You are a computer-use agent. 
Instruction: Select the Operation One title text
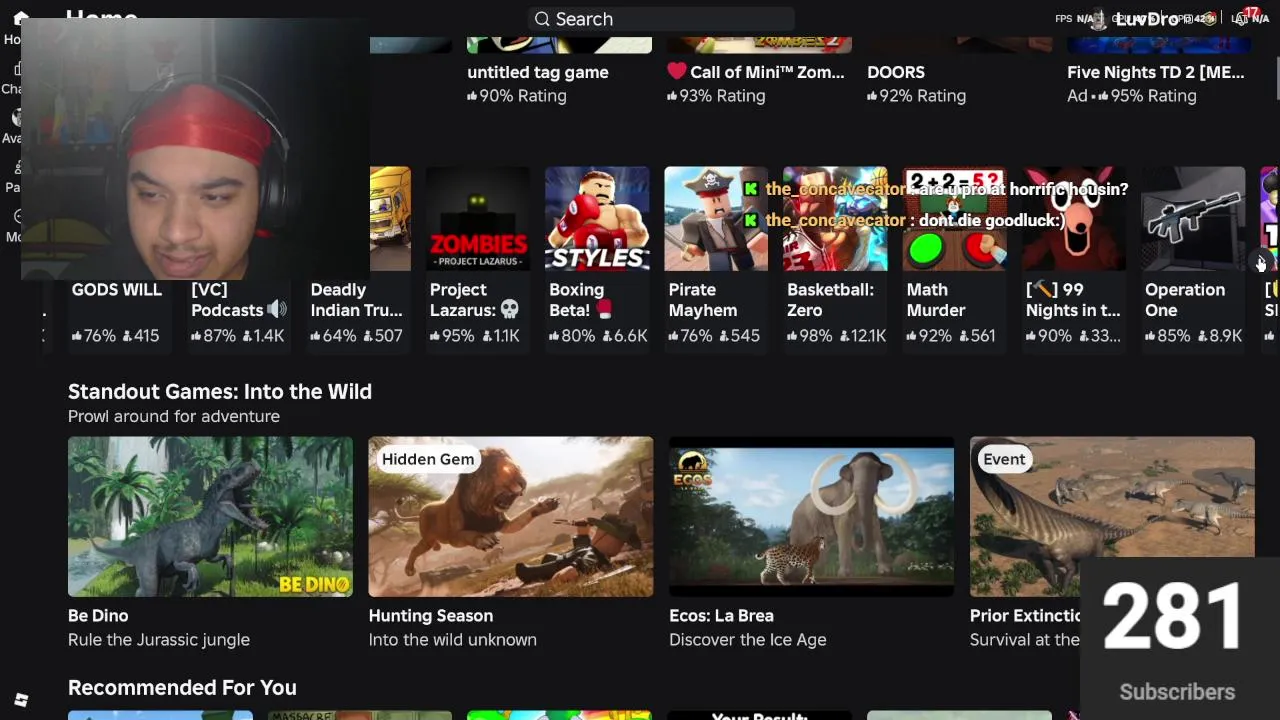pos(1185,300)
